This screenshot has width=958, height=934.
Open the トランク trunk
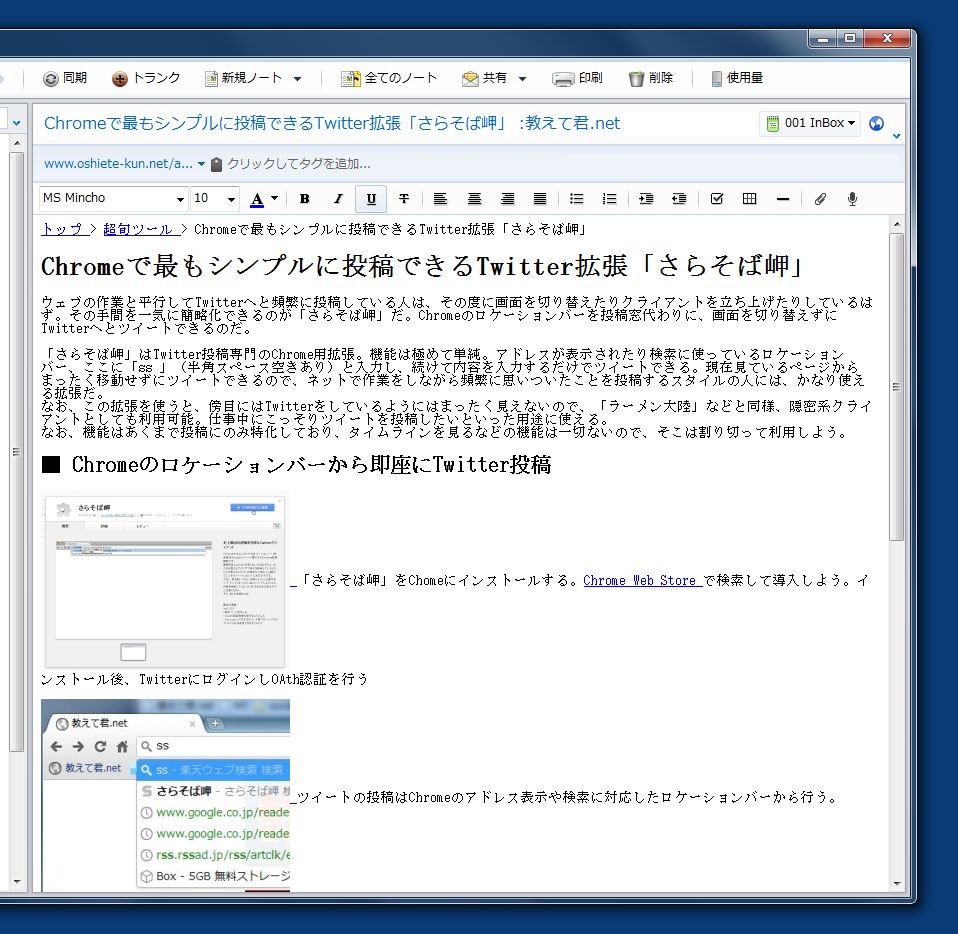146,78
